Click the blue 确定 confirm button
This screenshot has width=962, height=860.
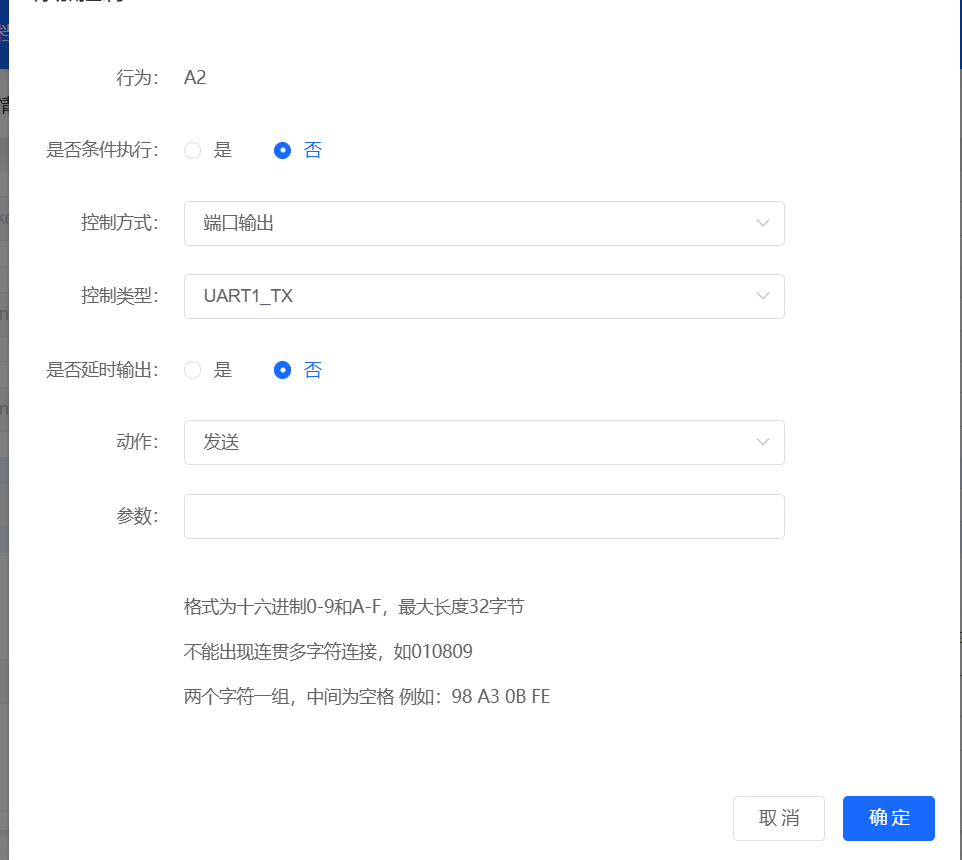click(888, 818)
